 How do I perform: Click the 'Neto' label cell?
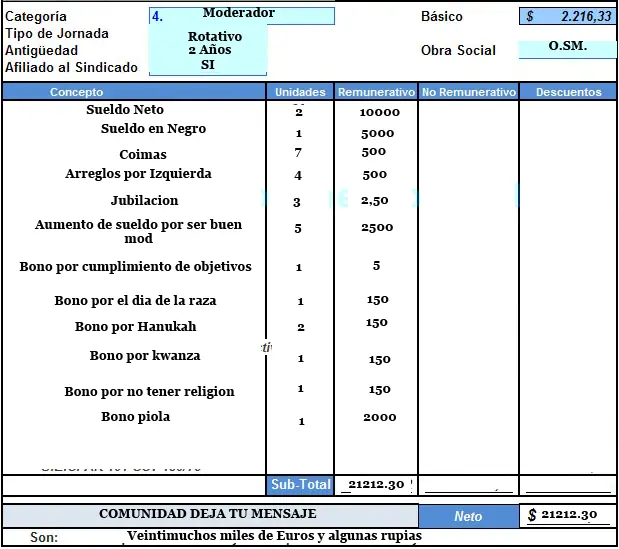469,516
